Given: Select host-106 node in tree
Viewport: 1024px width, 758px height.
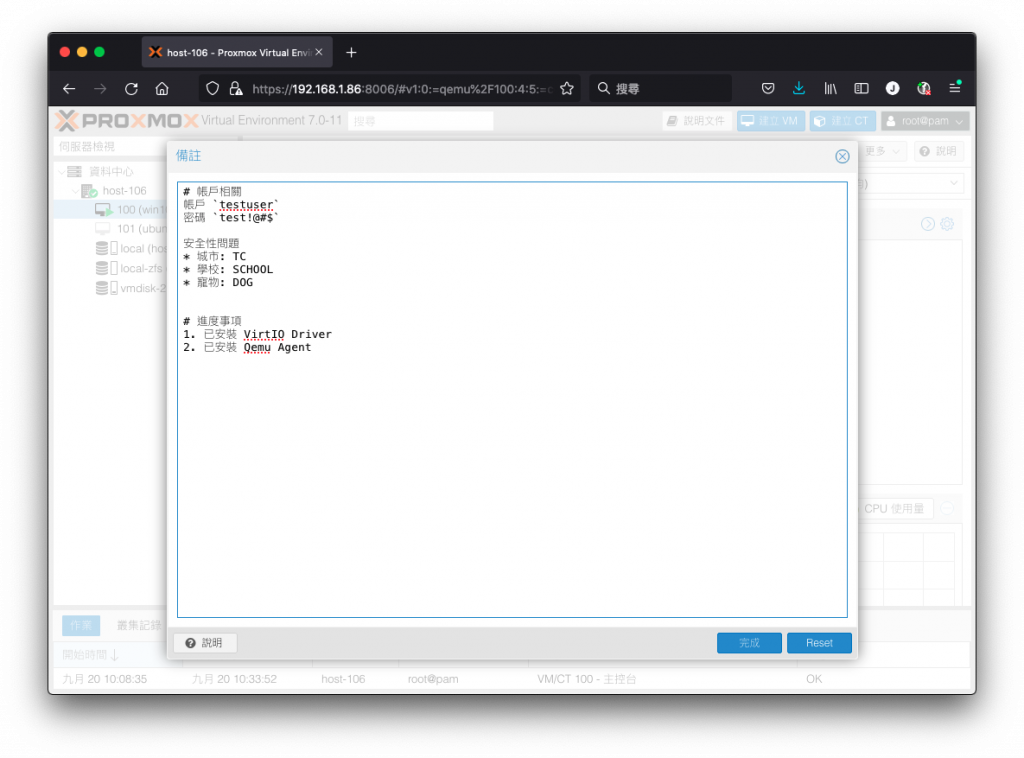Looking at the screenshot, I should (x=124, y=191).
